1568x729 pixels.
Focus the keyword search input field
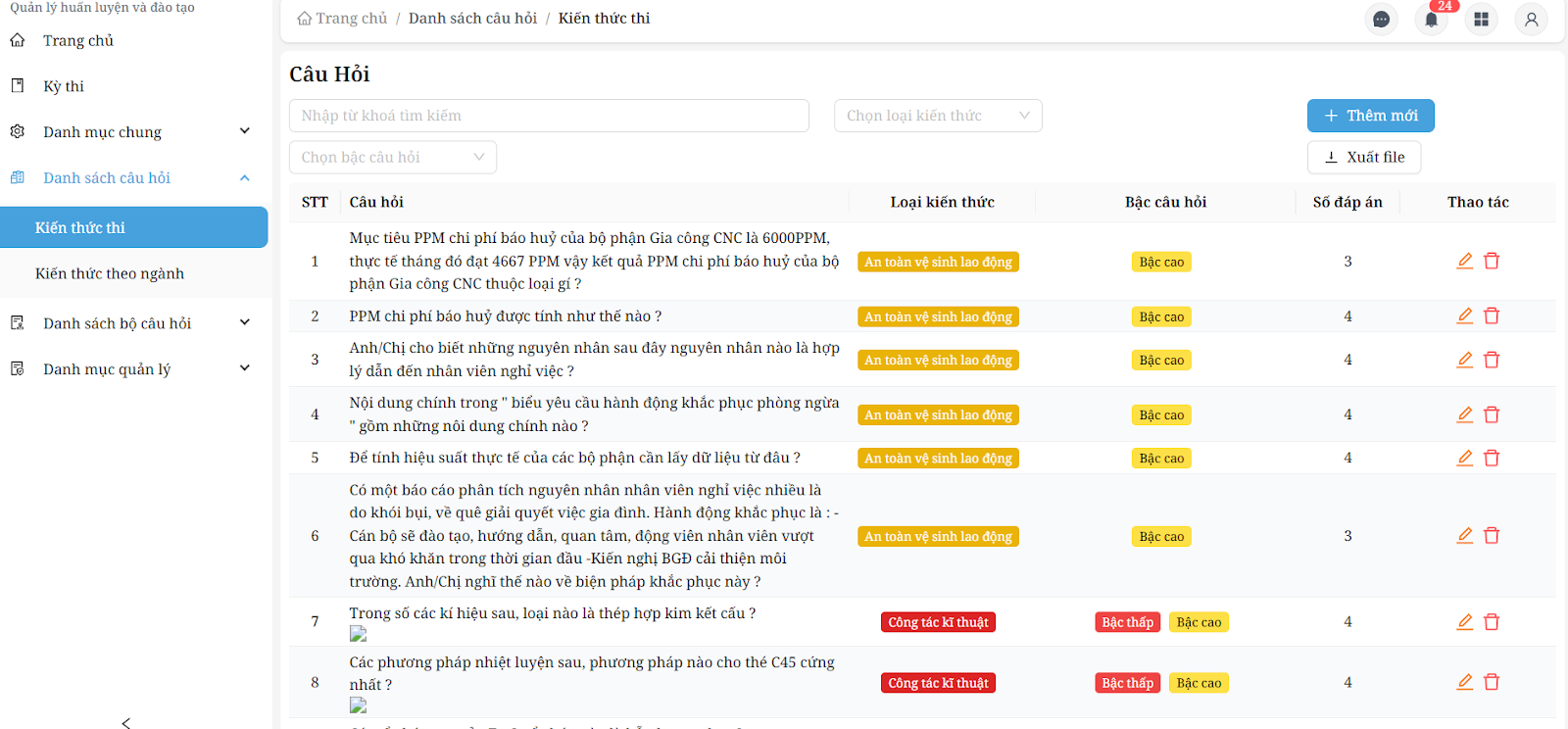point(549,116)
